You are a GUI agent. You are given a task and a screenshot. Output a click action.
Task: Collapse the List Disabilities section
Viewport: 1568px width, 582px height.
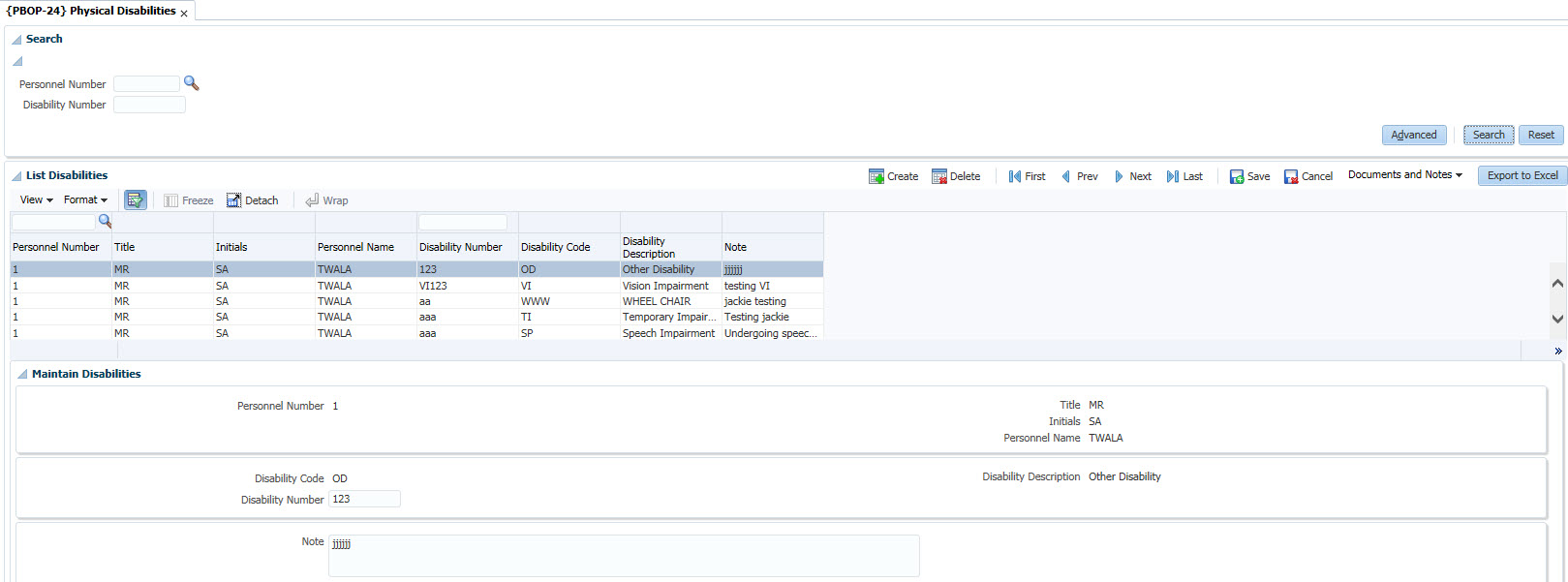click(16, 176)
